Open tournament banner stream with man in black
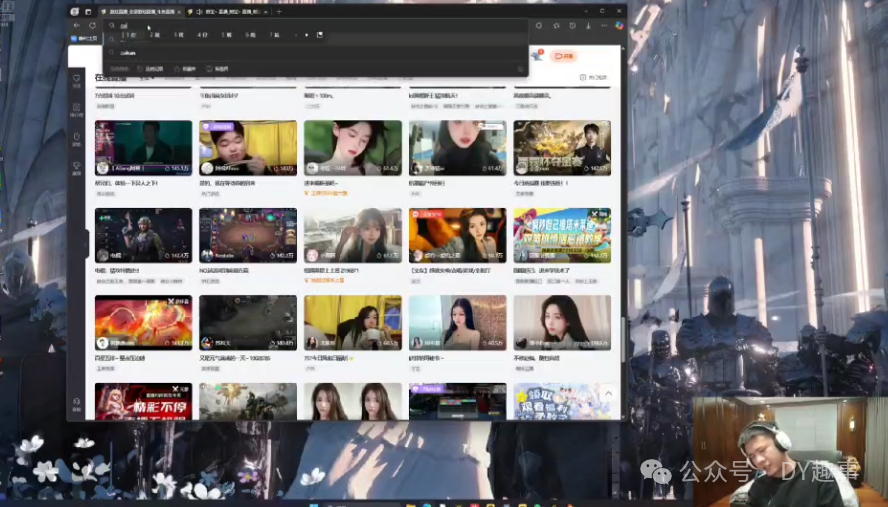The width and height of the screenshot is (888, 507). (562, 147)
